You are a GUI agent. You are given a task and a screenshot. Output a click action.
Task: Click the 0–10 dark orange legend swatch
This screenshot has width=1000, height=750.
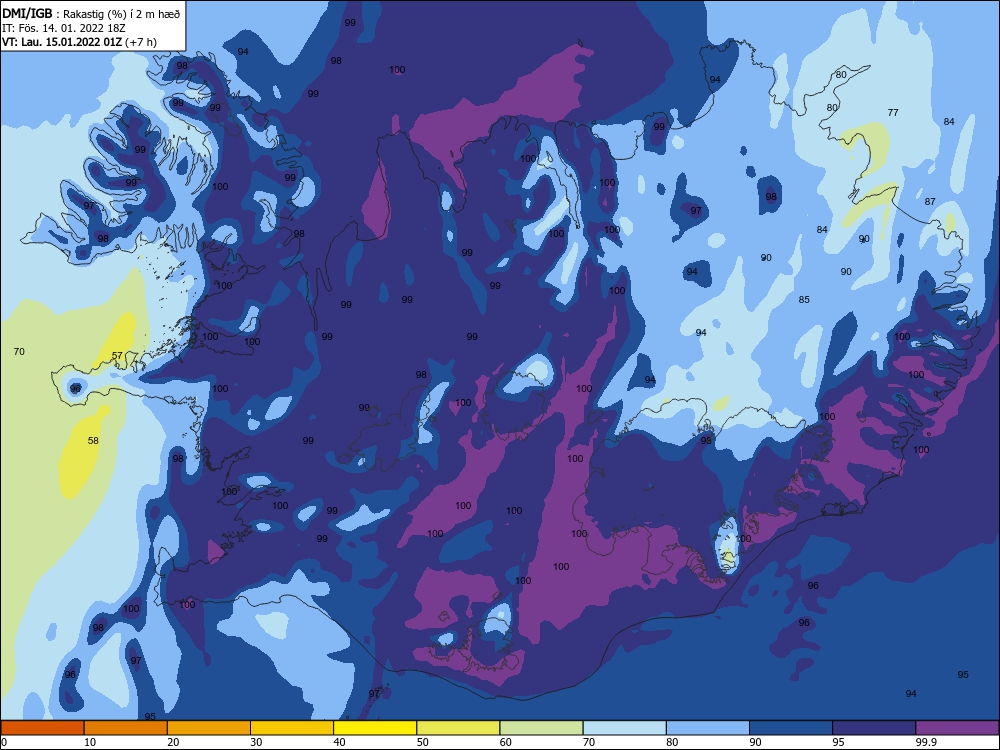pos(42,728)
